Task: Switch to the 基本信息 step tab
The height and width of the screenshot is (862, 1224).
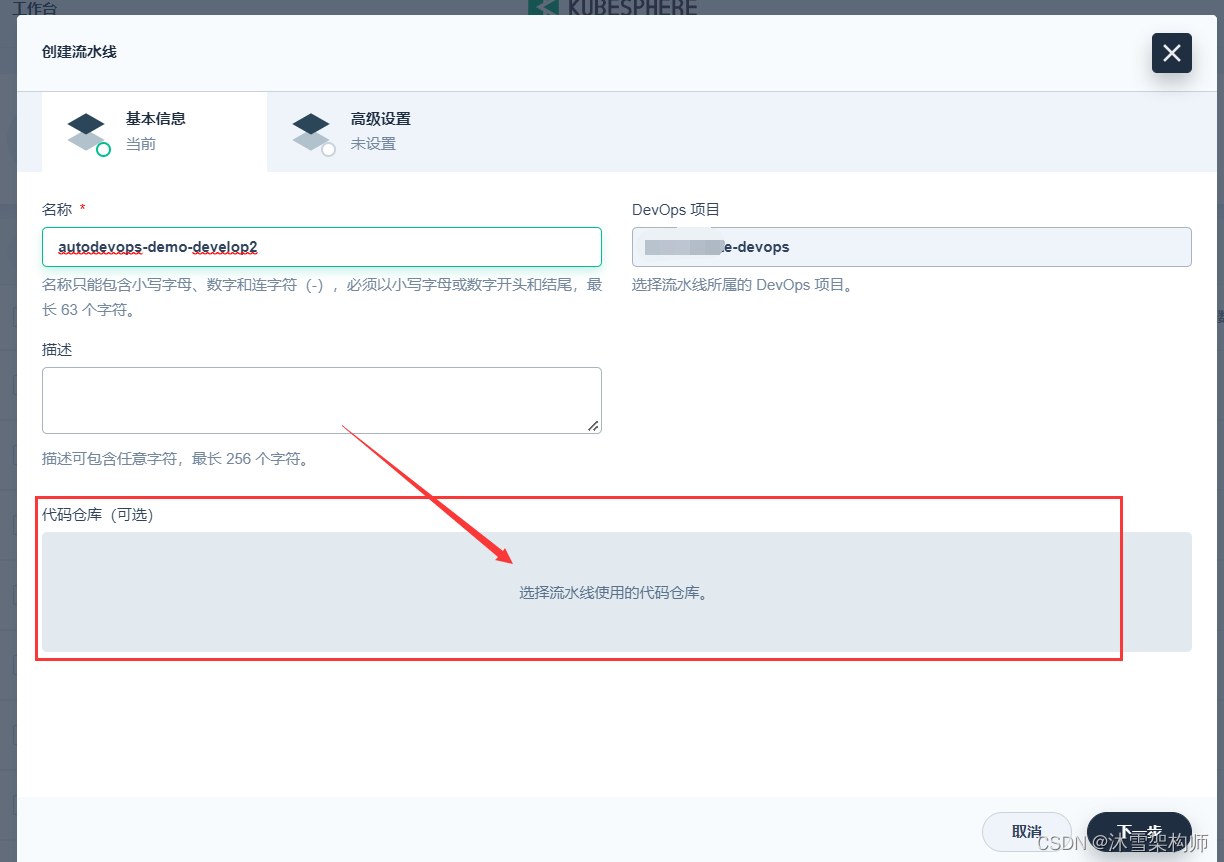Action: click(x=154, y=132)
